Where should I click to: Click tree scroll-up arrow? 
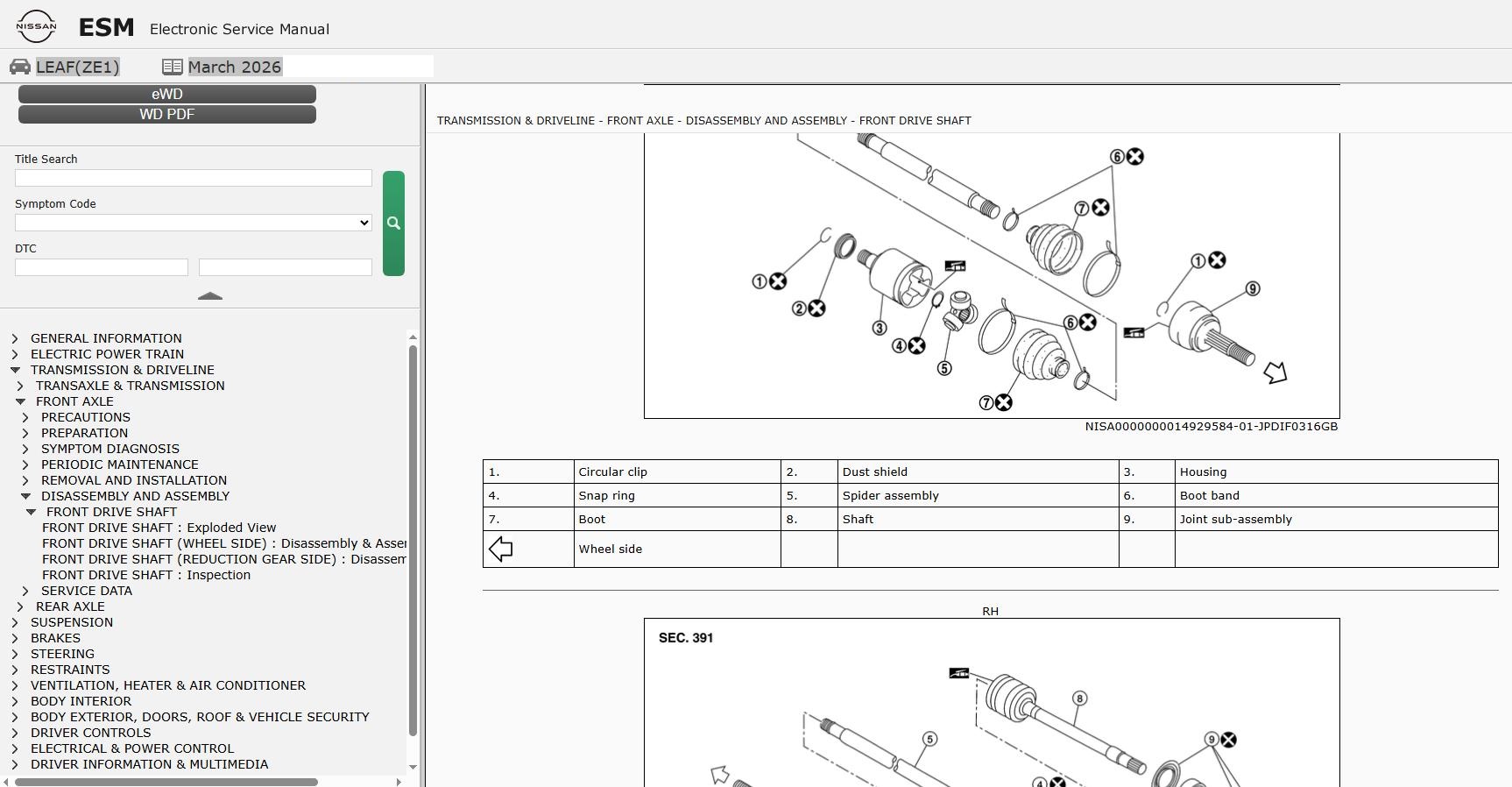(413, 337)
